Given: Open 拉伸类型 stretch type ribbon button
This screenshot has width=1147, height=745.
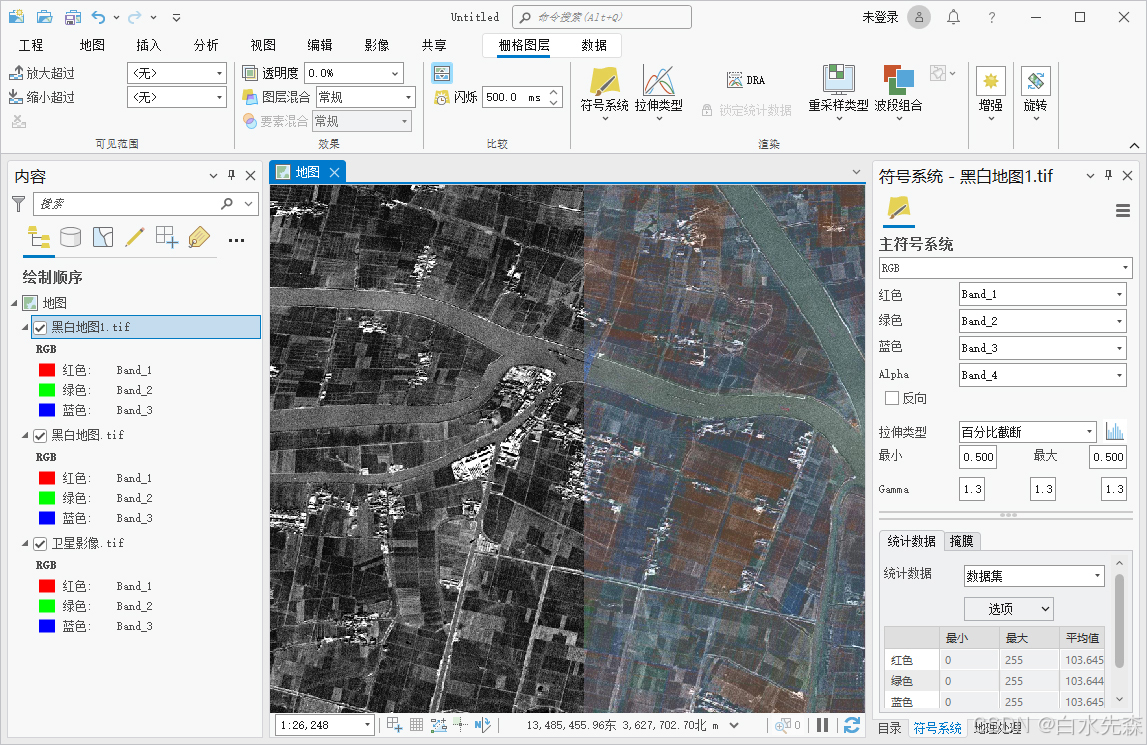Looking at the screenshot, I should click(x=658, y=92).
